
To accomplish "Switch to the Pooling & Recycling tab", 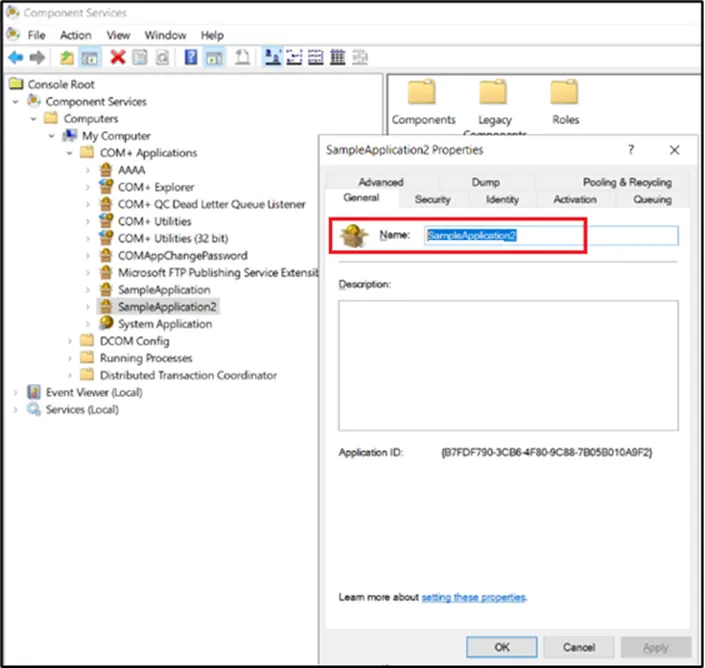I will click(x=627, y=182).
